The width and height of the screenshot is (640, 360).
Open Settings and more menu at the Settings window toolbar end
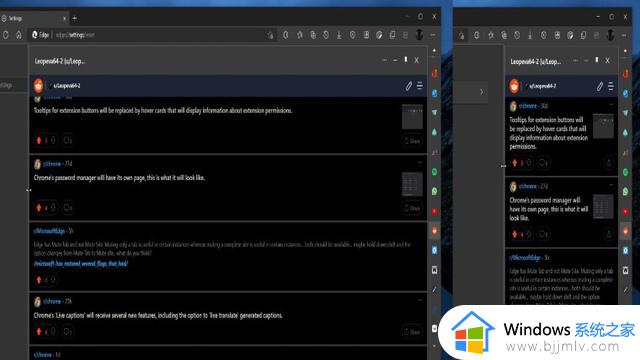tap(433, 35)
